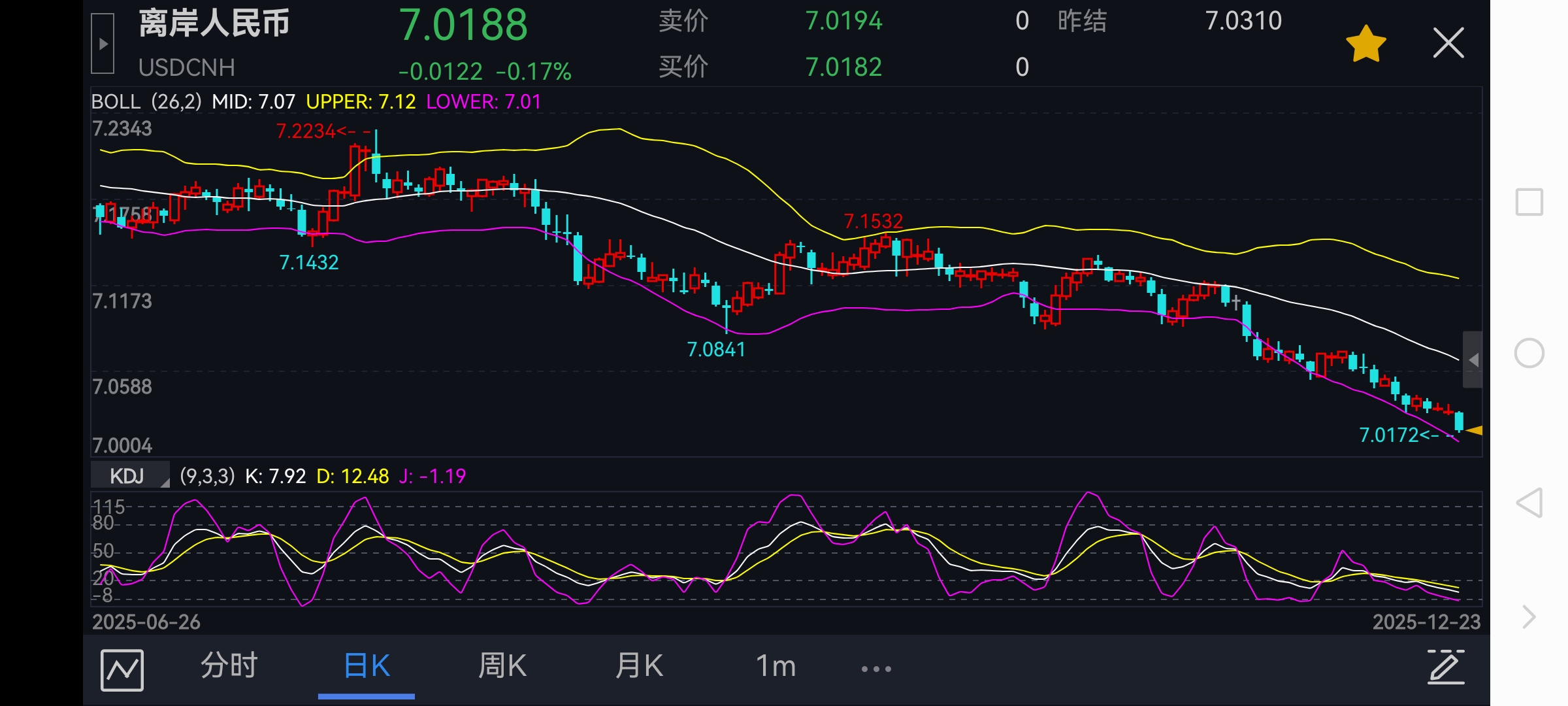Close the chart with X icon
This screenshot has width=1568, height=706.
pos(1448,44)
